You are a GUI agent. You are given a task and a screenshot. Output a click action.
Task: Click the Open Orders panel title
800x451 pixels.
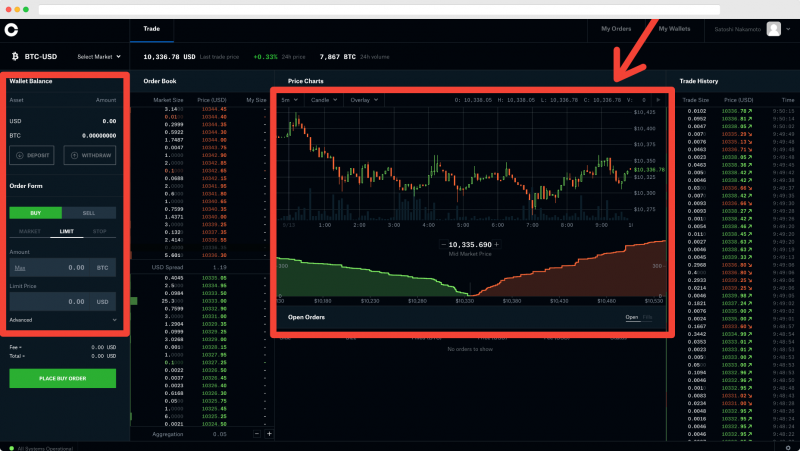[306, 317]
